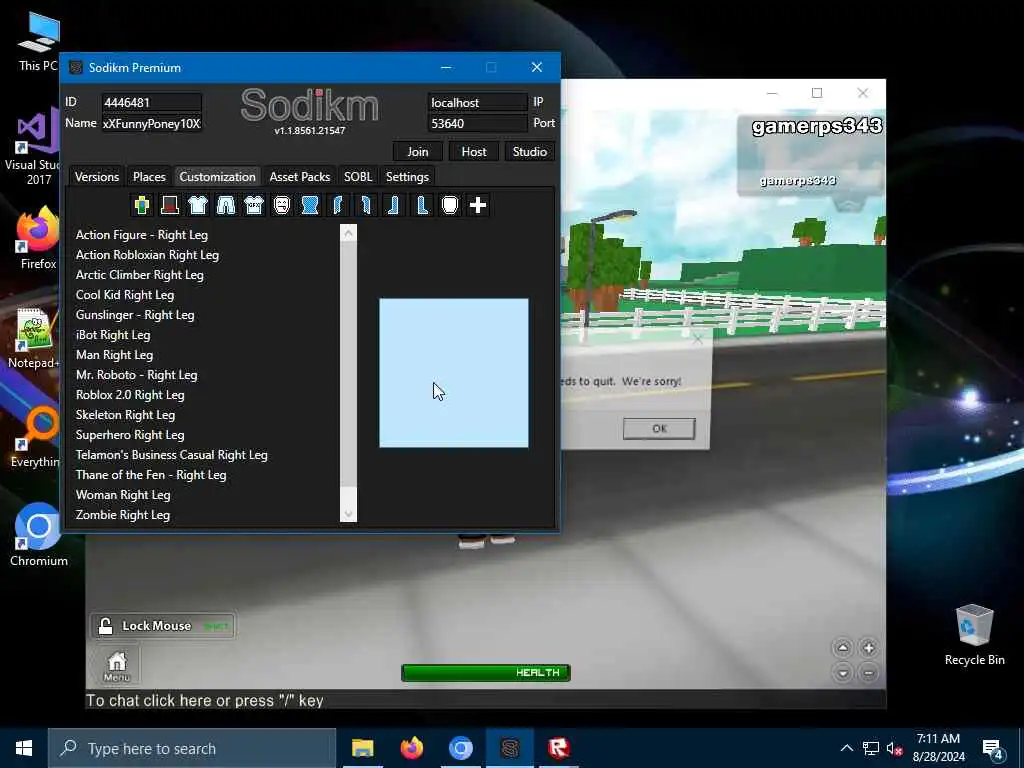
Task: Click the localhost IP field
Action: pyautogui.click(x=477, y=103)
